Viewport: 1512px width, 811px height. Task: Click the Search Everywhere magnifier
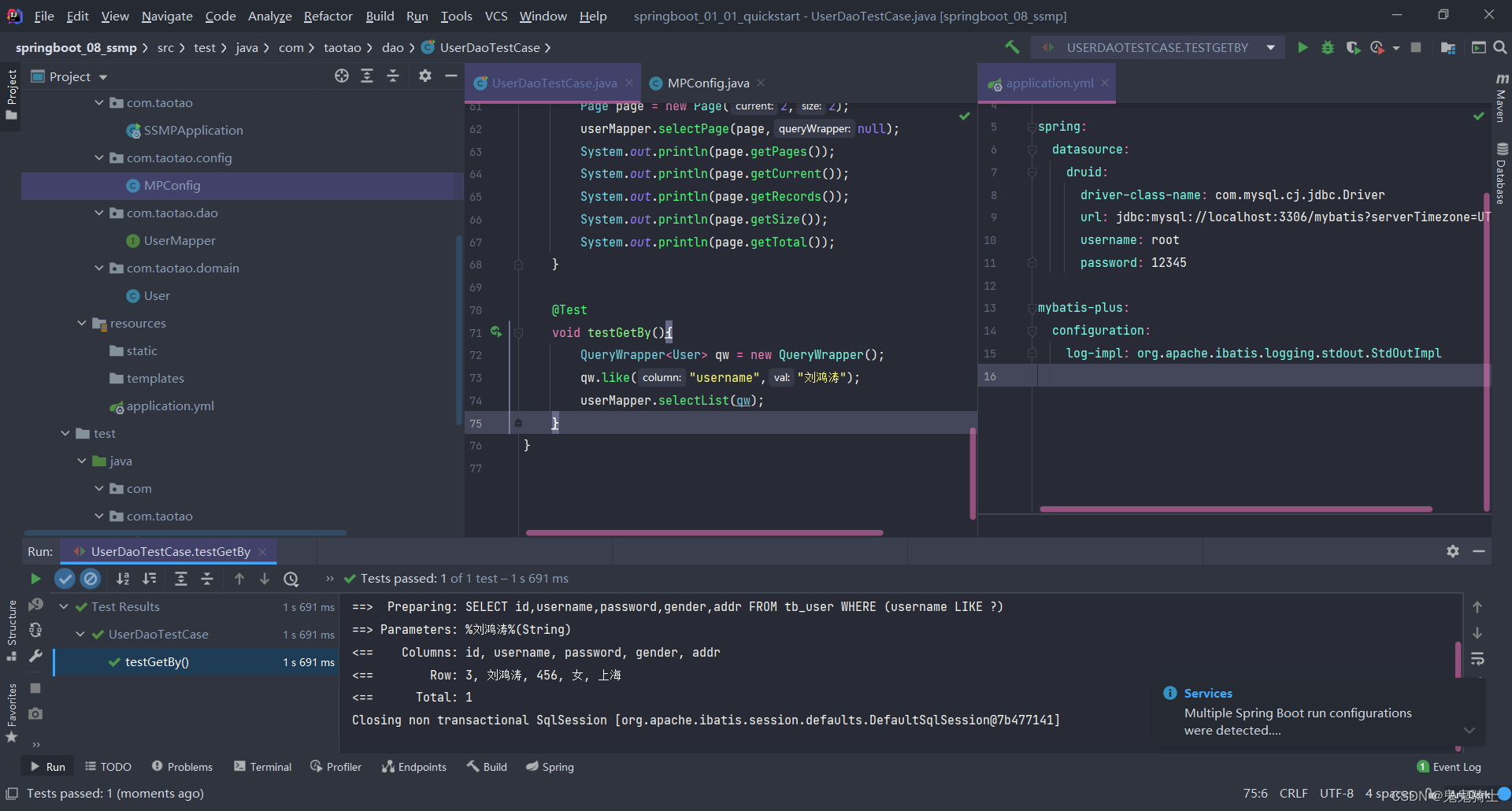(1500, 47)
